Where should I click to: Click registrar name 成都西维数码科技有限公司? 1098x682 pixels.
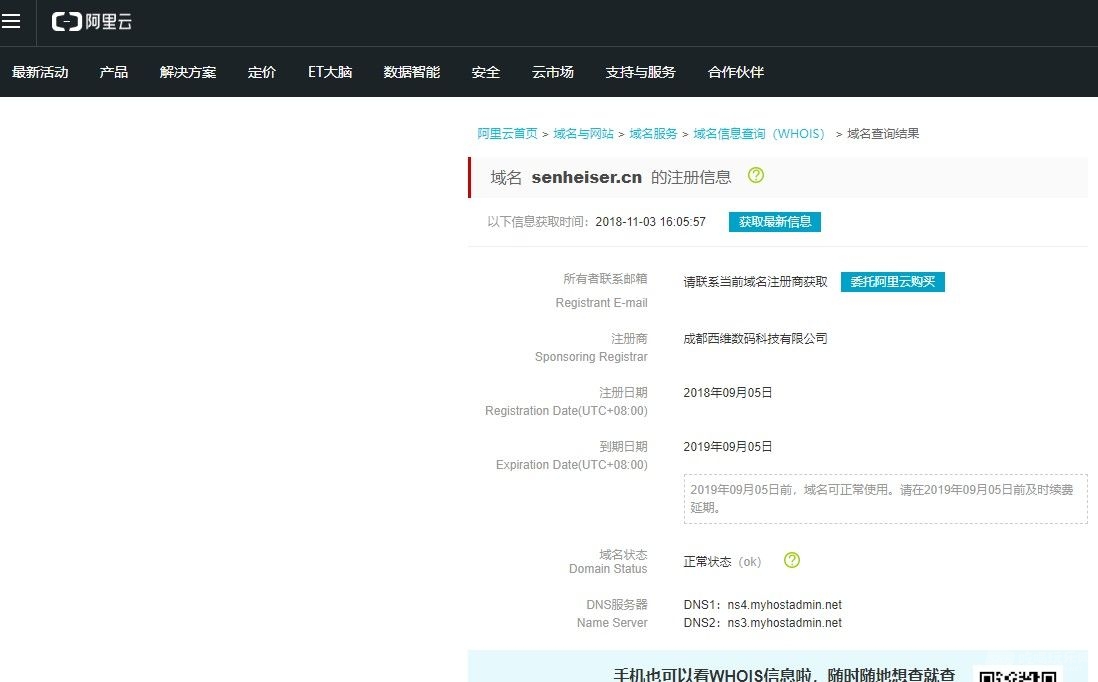(755, 338)
